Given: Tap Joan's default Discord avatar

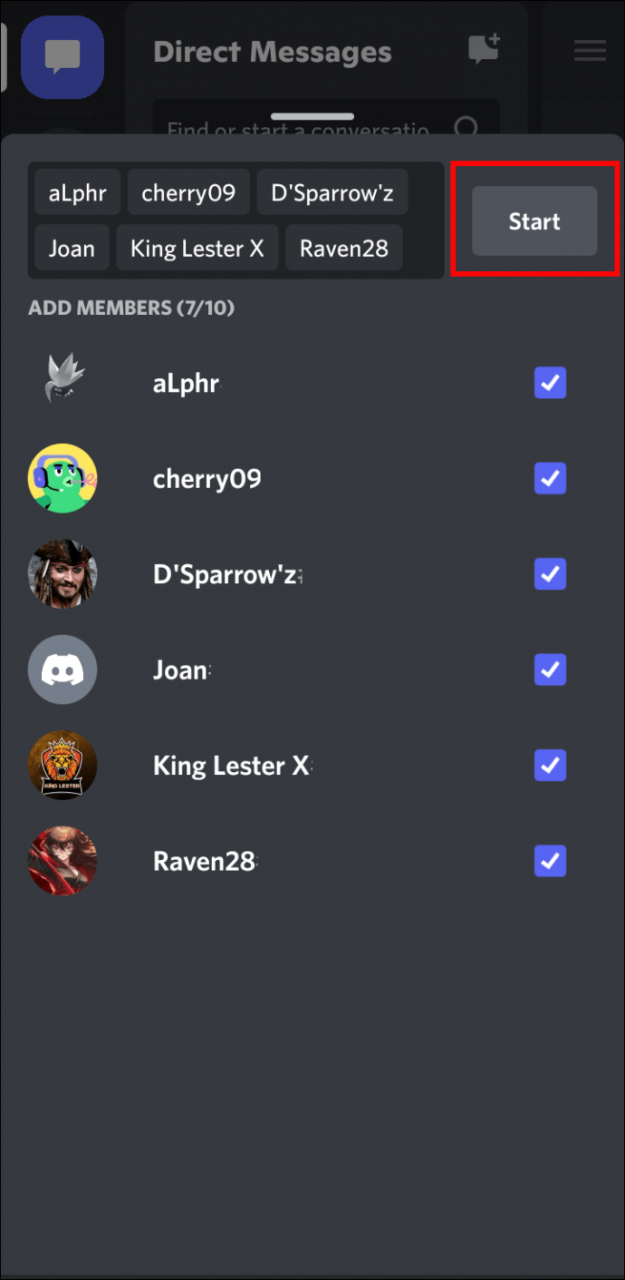Looking at the screenshot, I should coord(62,670).
